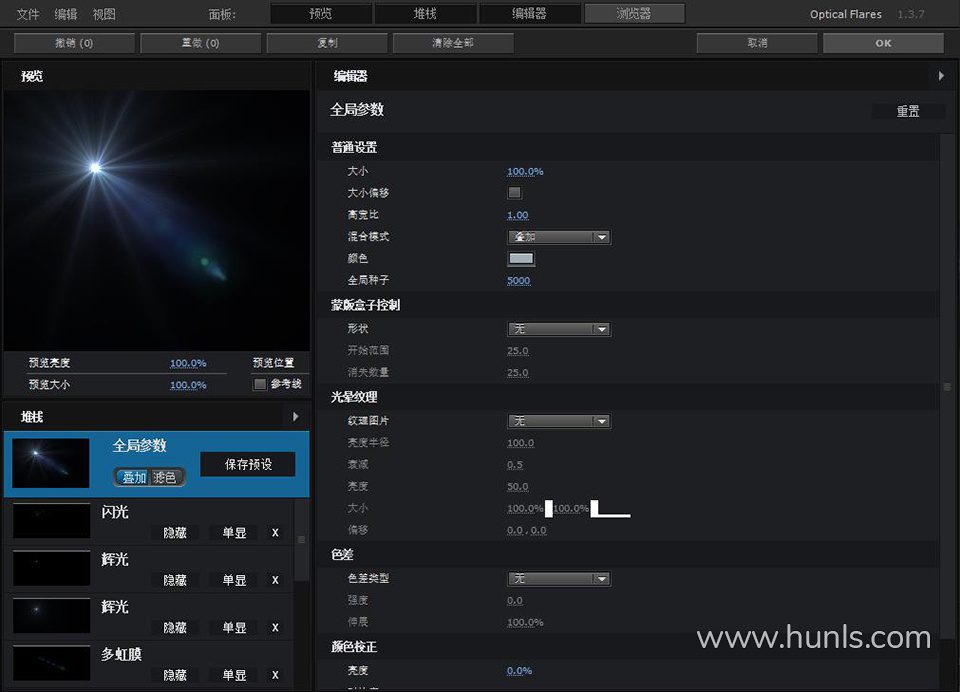Solo the second 辉光 element
960x692 pixels.
(x=234, y=628)
